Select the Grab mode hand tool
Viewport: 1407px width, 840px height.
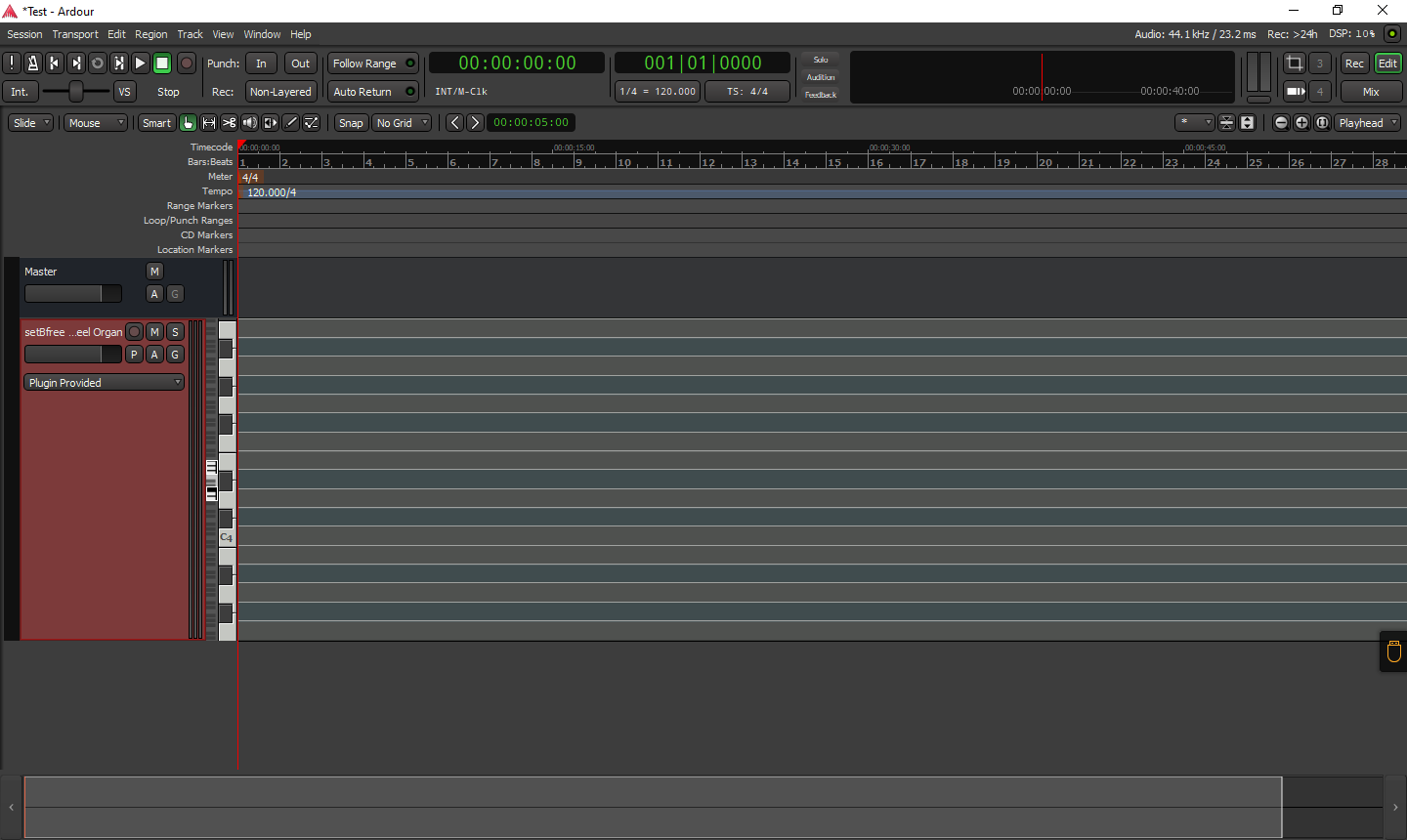pyautogui.click(x=189, y=123)
